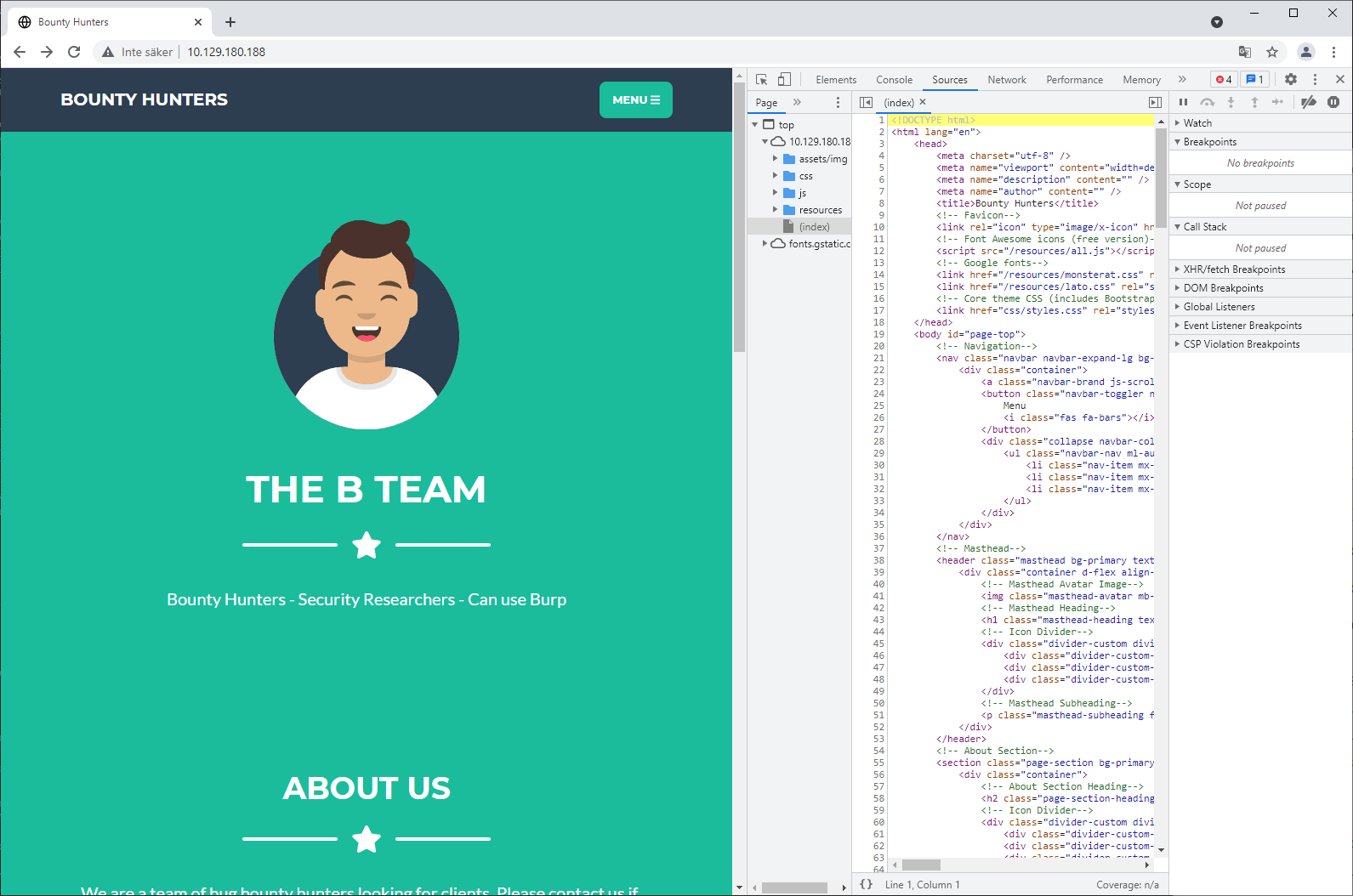Click the red errors counter badge
1353x896 pixels.
pyautogui.click(x=1223, y=80)
